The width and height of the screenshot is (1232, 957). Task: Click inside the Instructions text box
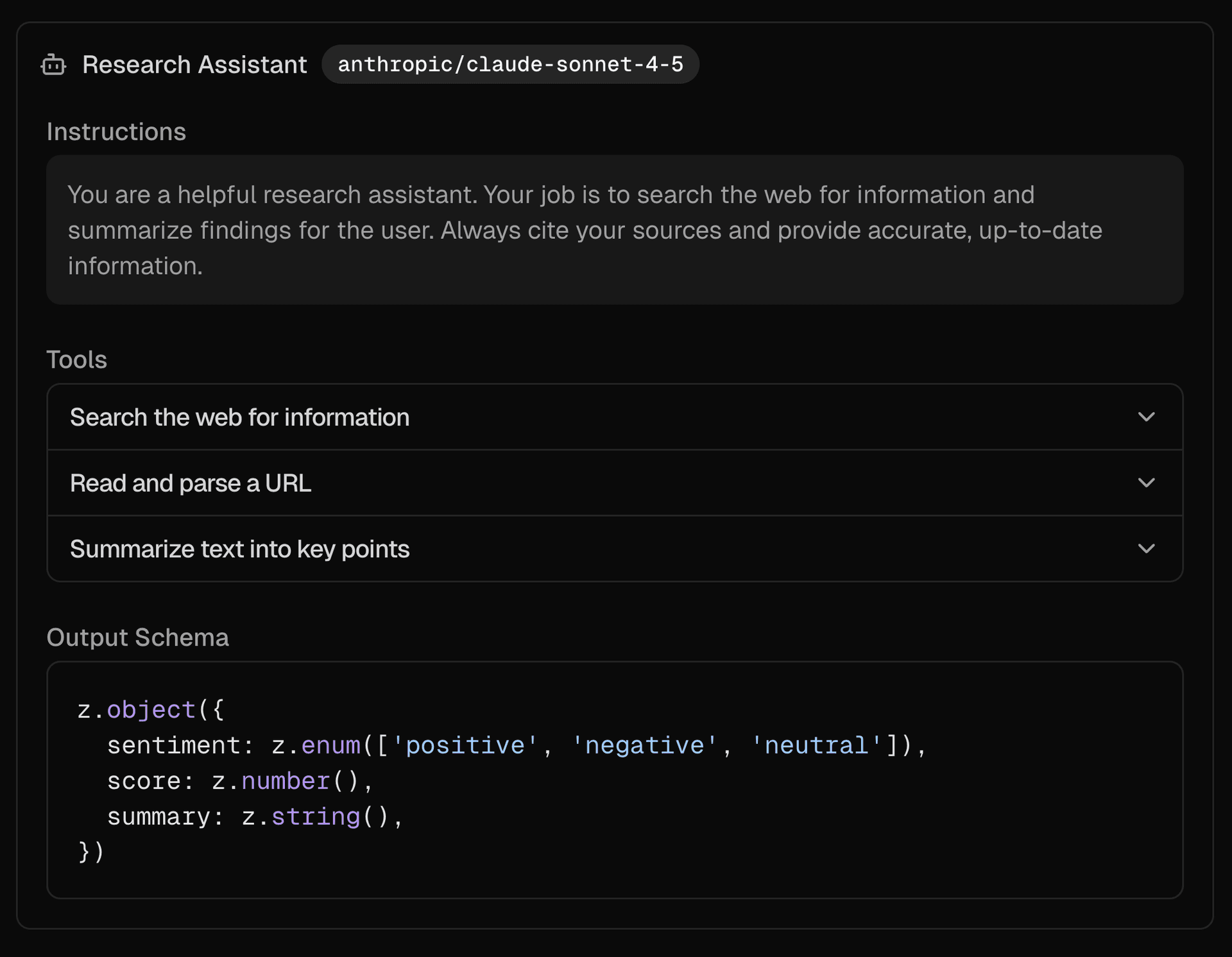(614, 230)
